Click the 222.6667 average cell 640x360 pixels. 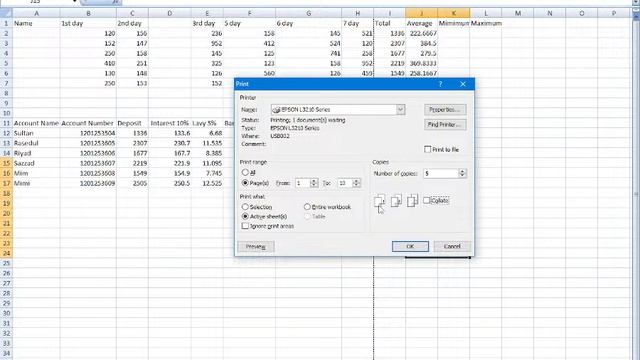(421, 33)
